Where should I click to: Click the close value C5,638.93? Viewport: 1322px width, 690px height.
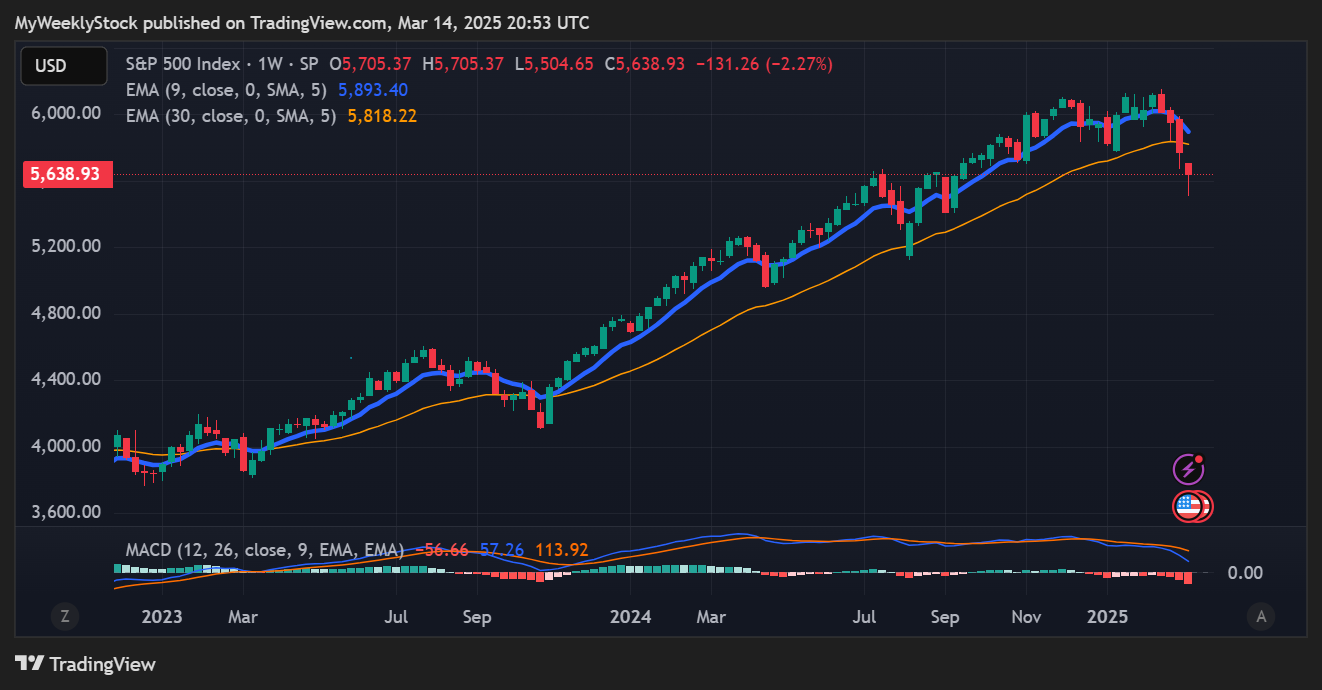pos(643,64)
